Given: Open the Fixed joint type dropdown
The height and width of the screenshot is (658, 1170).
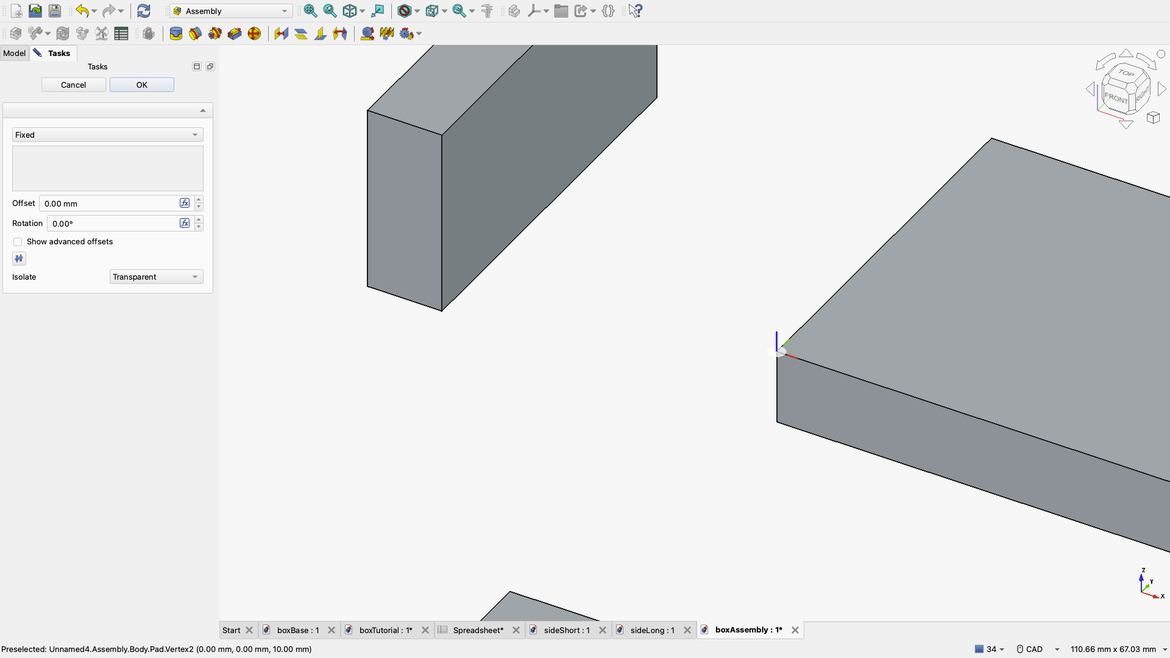Looking at the screenshot, I should click(x=105, y=134).
